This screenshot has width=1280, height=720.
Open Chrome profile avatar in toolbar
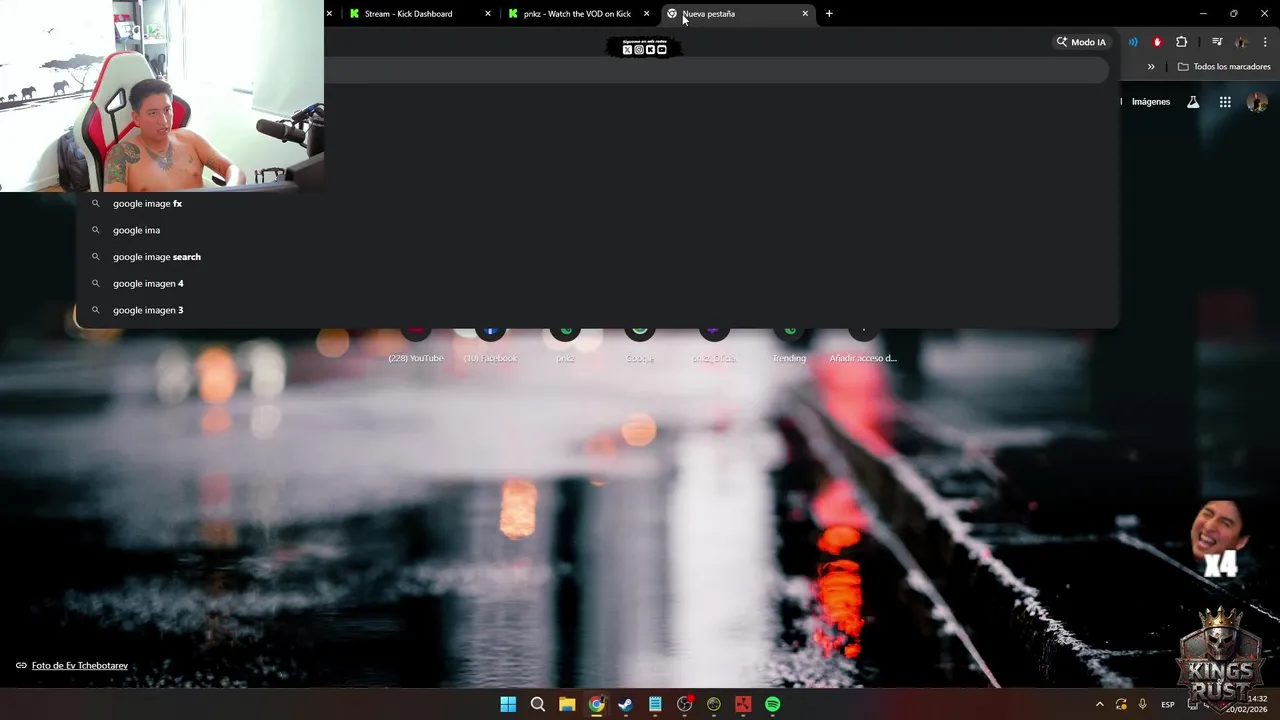tap(1241, 42)
